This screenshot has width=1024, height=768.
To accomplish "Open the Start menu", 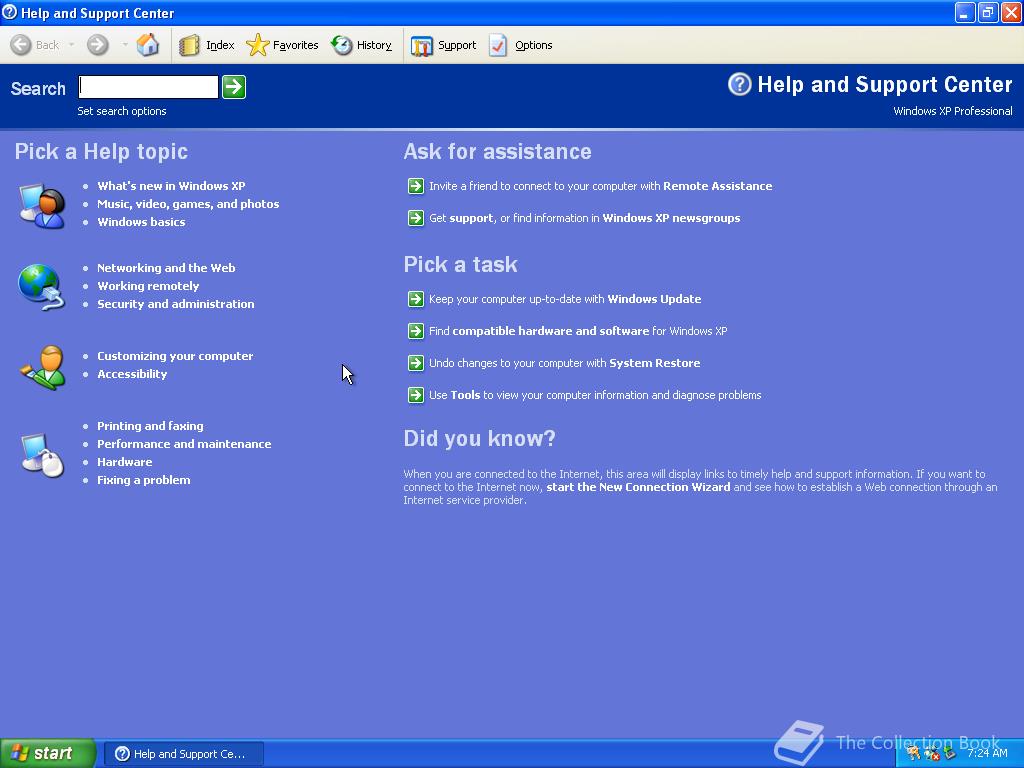I will point(45,753).
